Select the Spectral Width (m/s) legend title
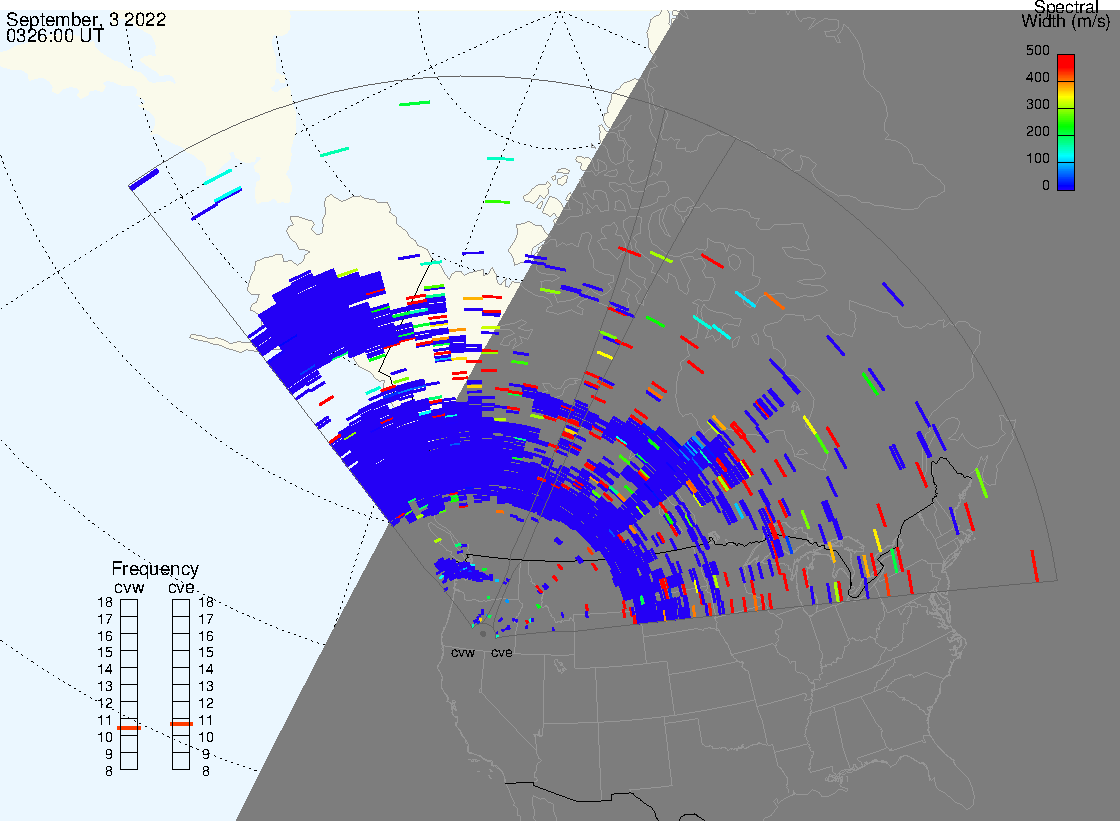Image resolution: width=1120 pixels, height=821 pixels. (x=1066, y=14)
